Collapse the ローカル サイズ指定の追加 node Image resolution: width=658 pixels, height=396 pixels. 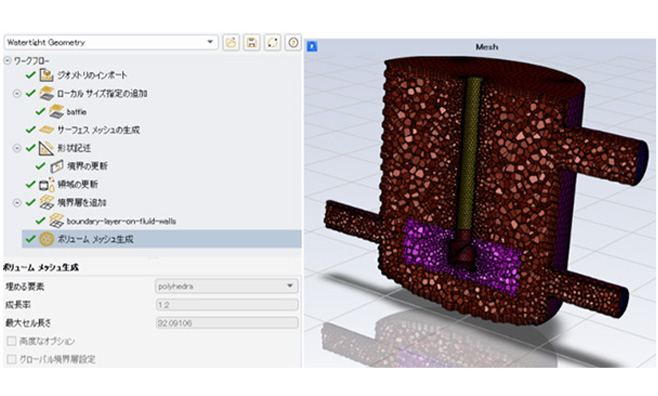click(17, 93)
